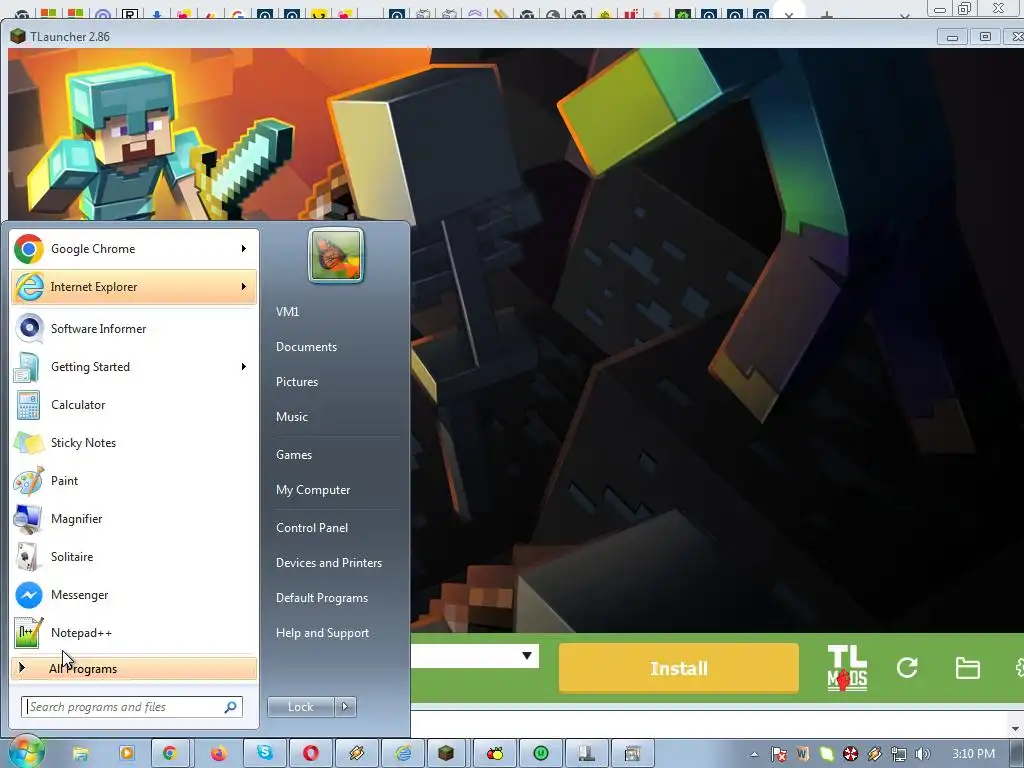Click the Windows Start orb

(x=25, y=752)
